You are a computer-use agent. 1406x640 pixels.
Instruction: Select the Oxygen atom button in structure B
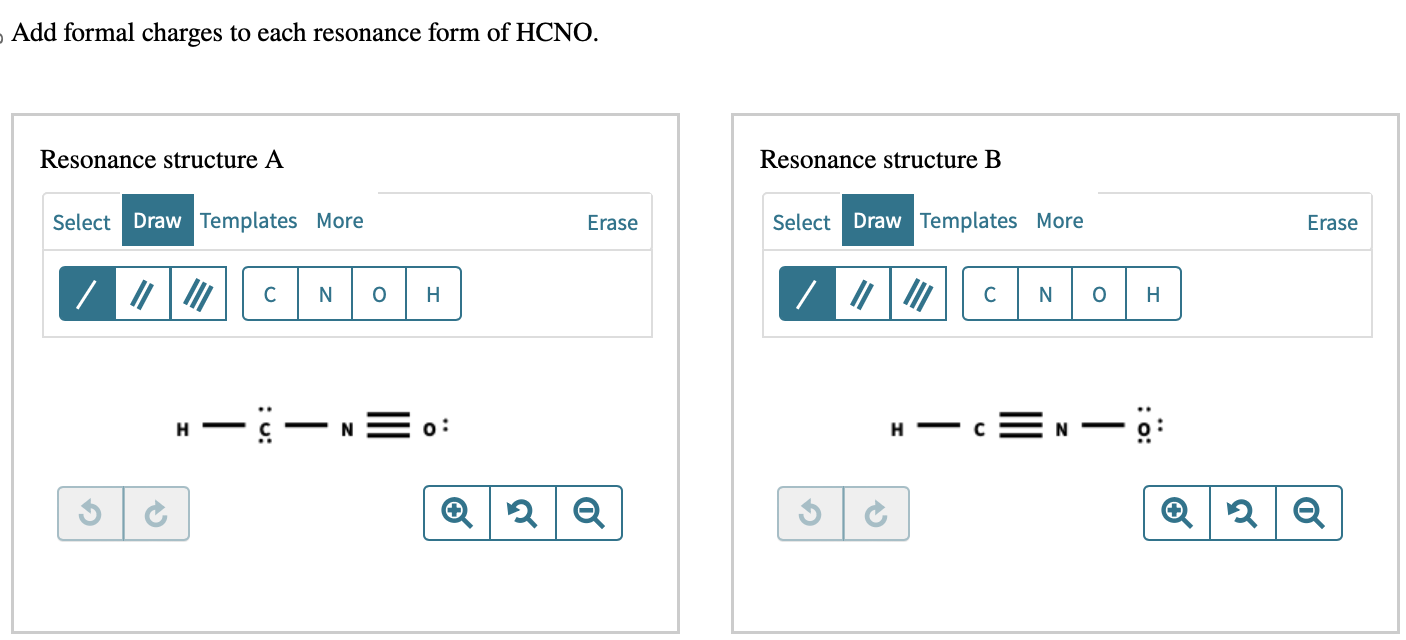[1099, 293]
